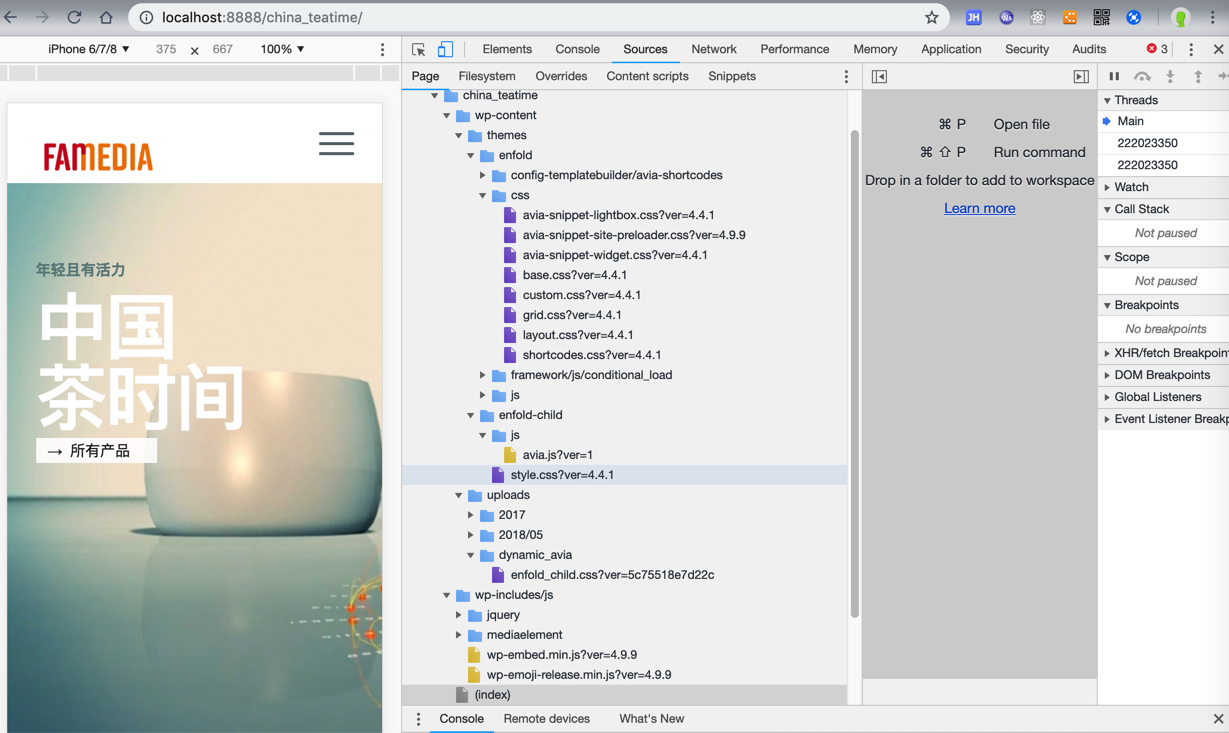Image resolution: width=1229 pixels, height=733 pixels.
Task: Expand the Watch section
Action: 1107,187
